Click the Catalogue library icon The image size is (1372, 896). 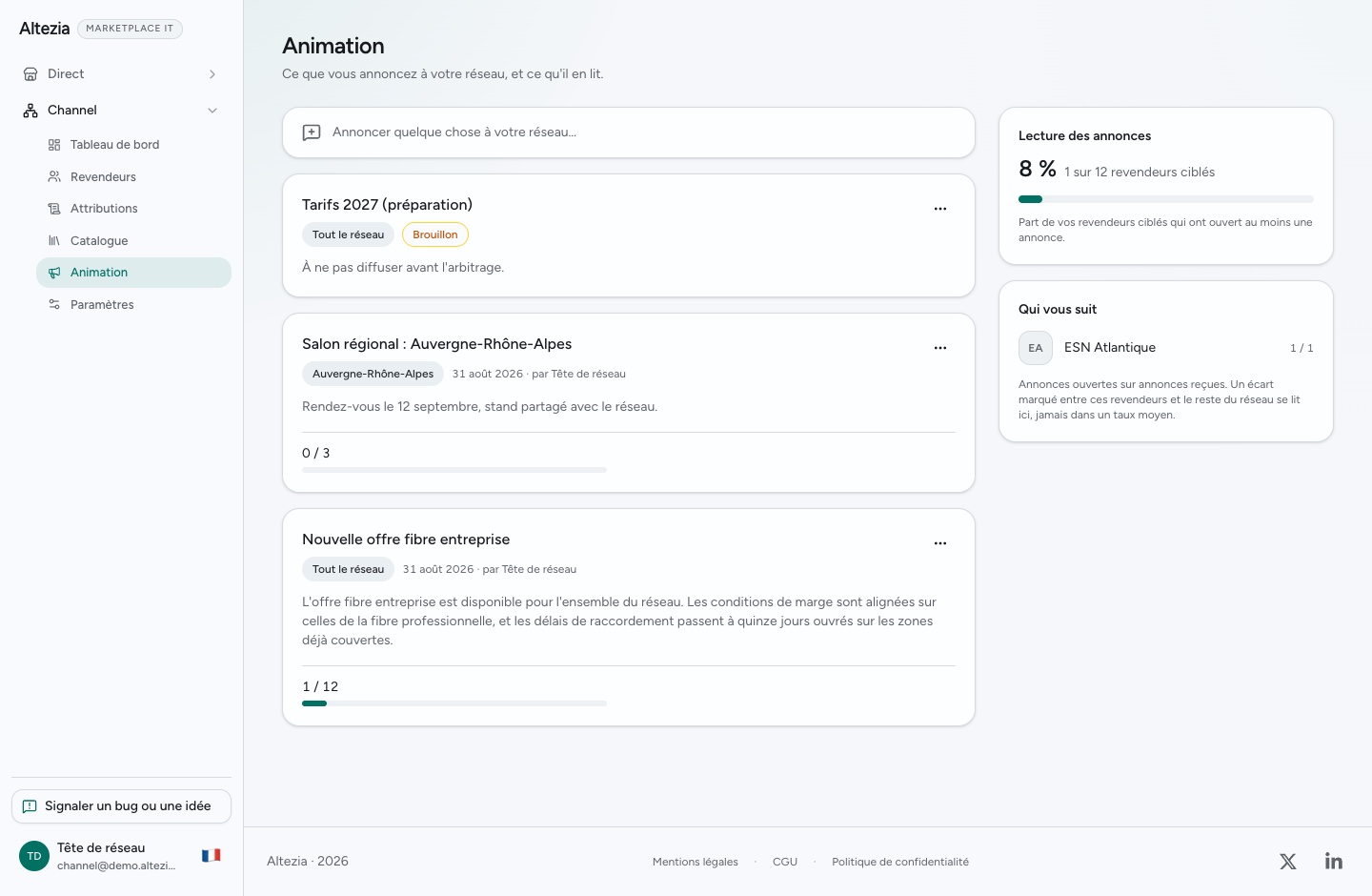54,241
